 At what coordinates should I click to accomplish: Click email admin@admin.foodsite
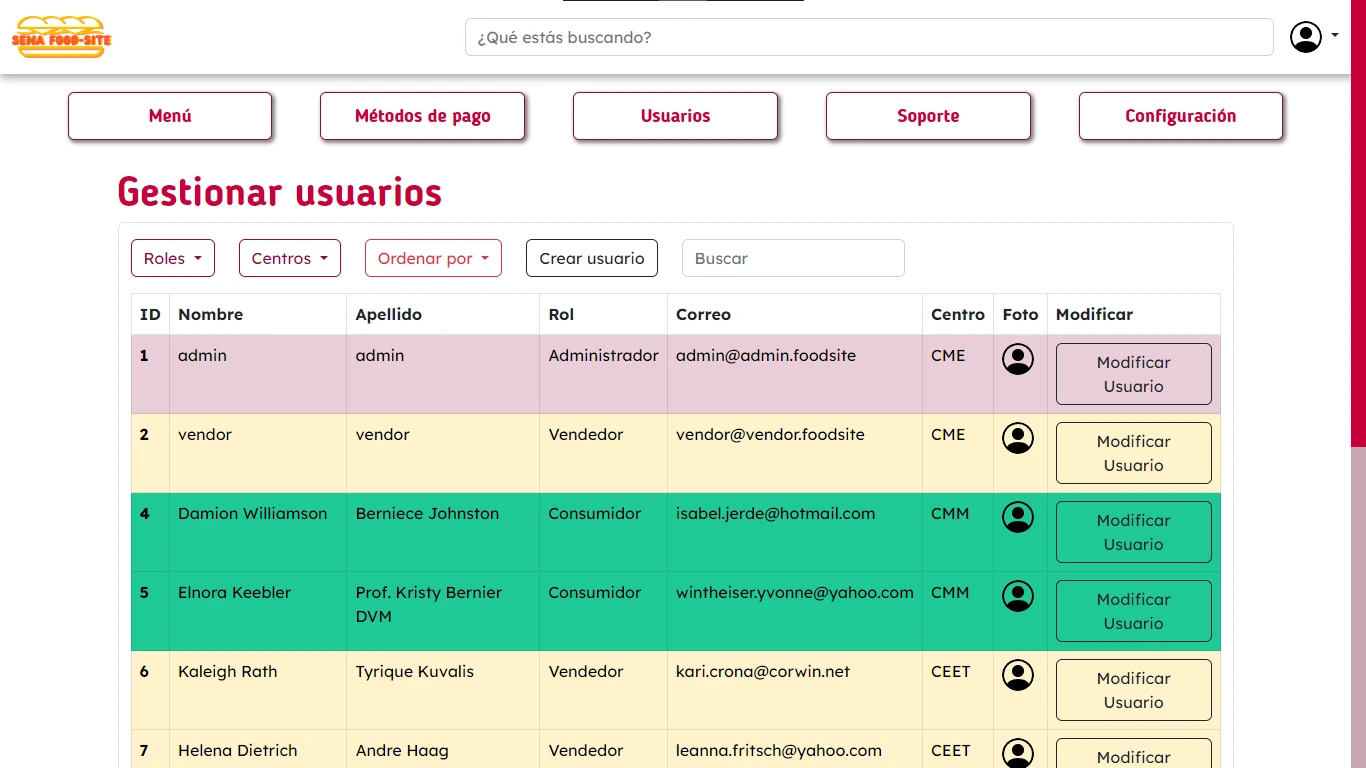[766, 355]
